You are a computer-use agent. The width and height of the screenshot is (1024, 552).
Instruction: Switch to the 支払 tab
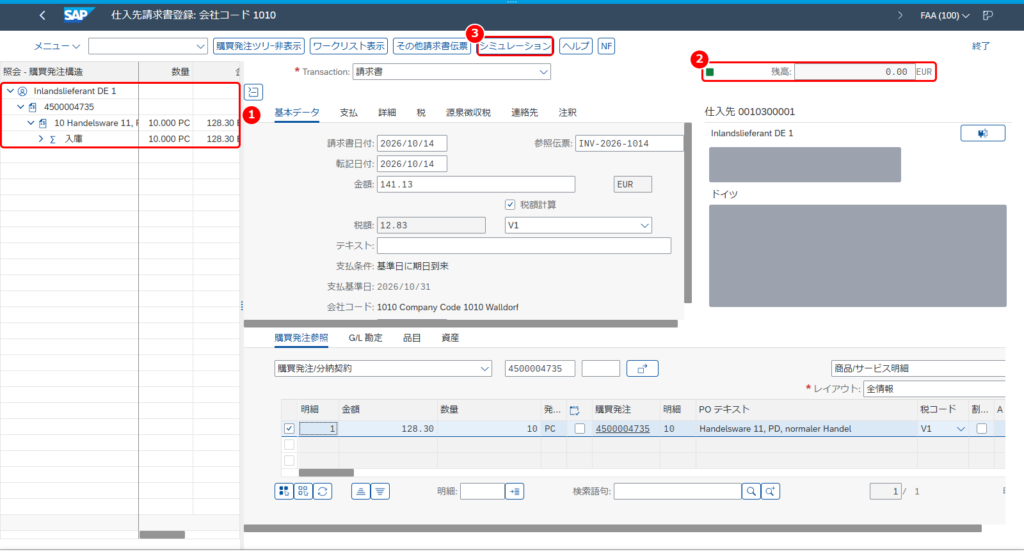pyautogui.click(x=349, y=113)
